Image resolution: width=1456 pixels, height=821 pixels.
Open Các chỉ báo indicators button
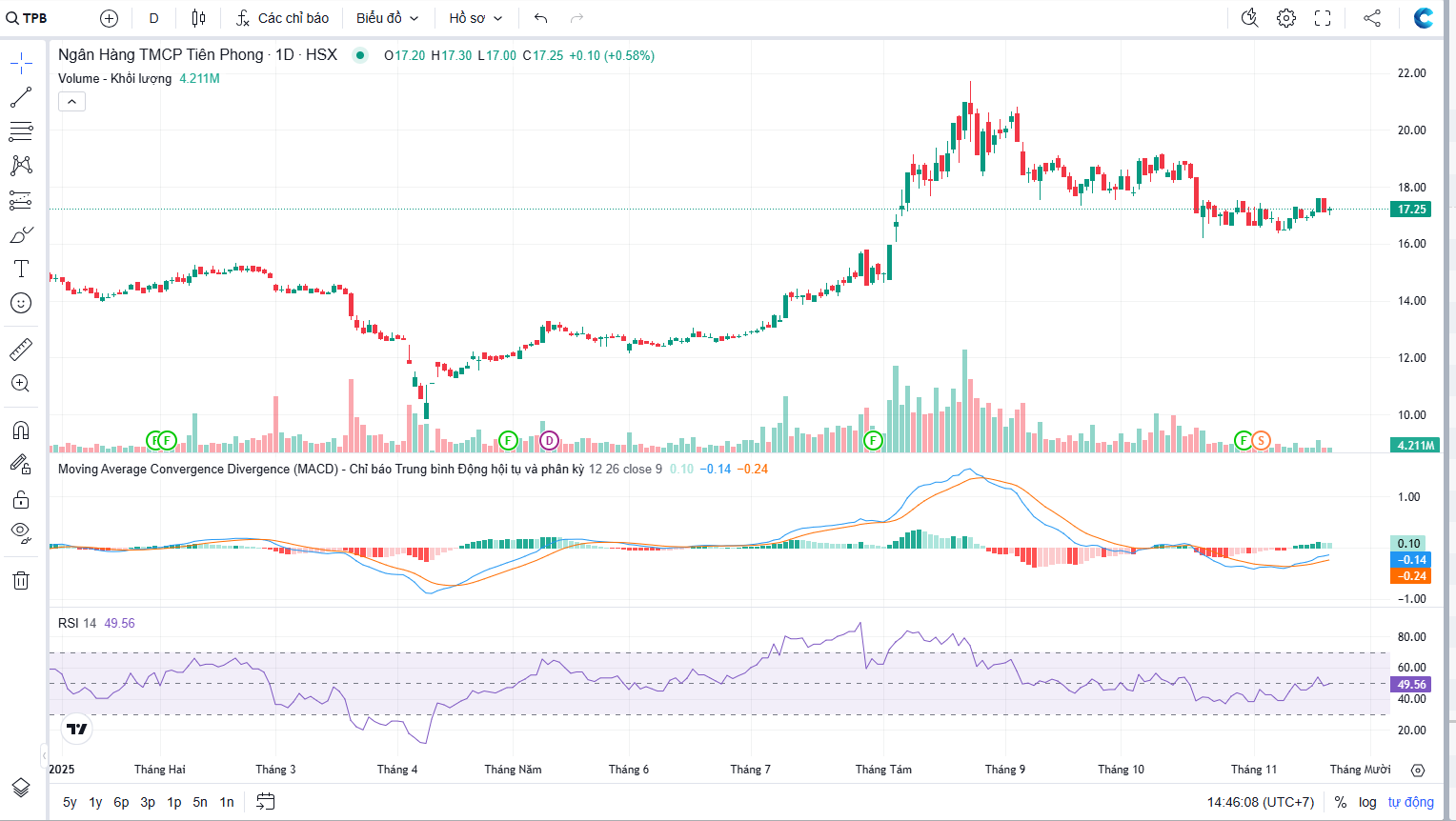point(282,18)
